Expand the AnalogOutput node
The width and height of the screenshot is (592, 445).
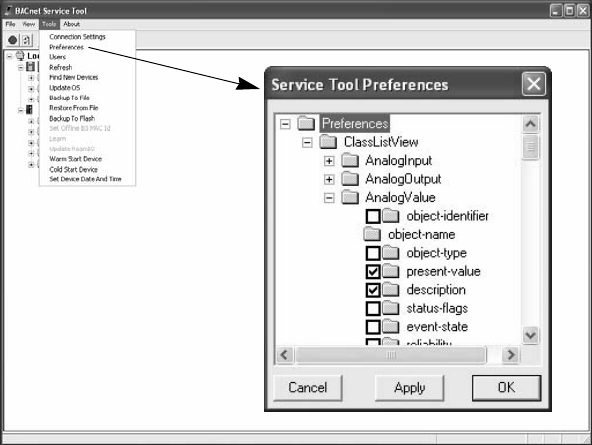tap(329, 179)
